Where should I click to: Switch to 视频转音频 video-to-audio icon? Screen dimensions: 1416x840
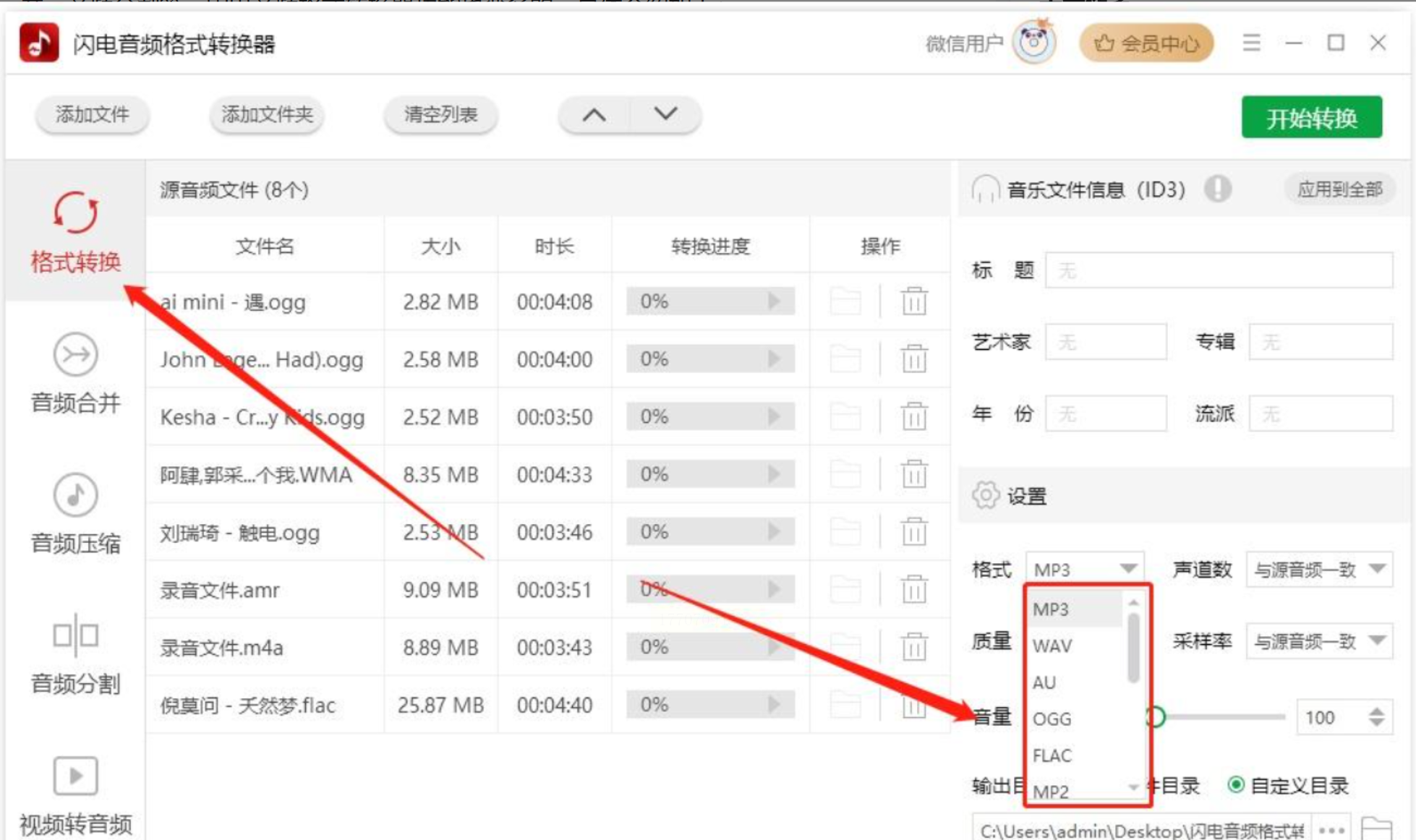point(75,776)
